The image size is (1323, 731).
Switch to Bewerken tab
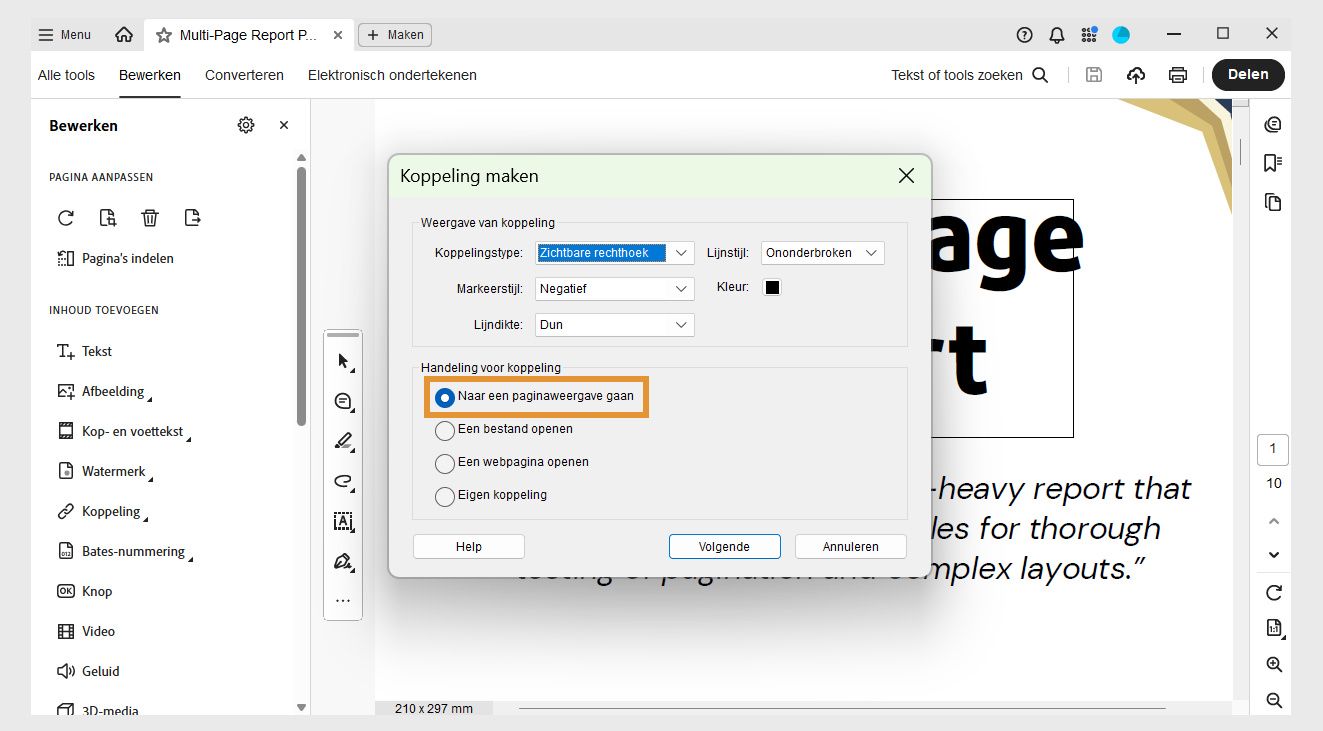[150, 75]
